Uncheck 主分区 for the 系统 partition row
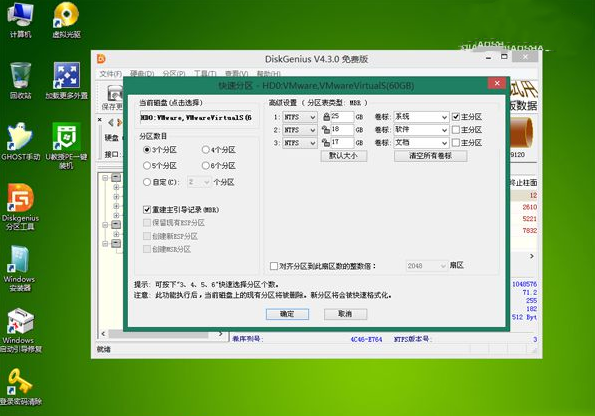This screenshot has height=416, width=595. pyautogui.click(x=456, y=117)
